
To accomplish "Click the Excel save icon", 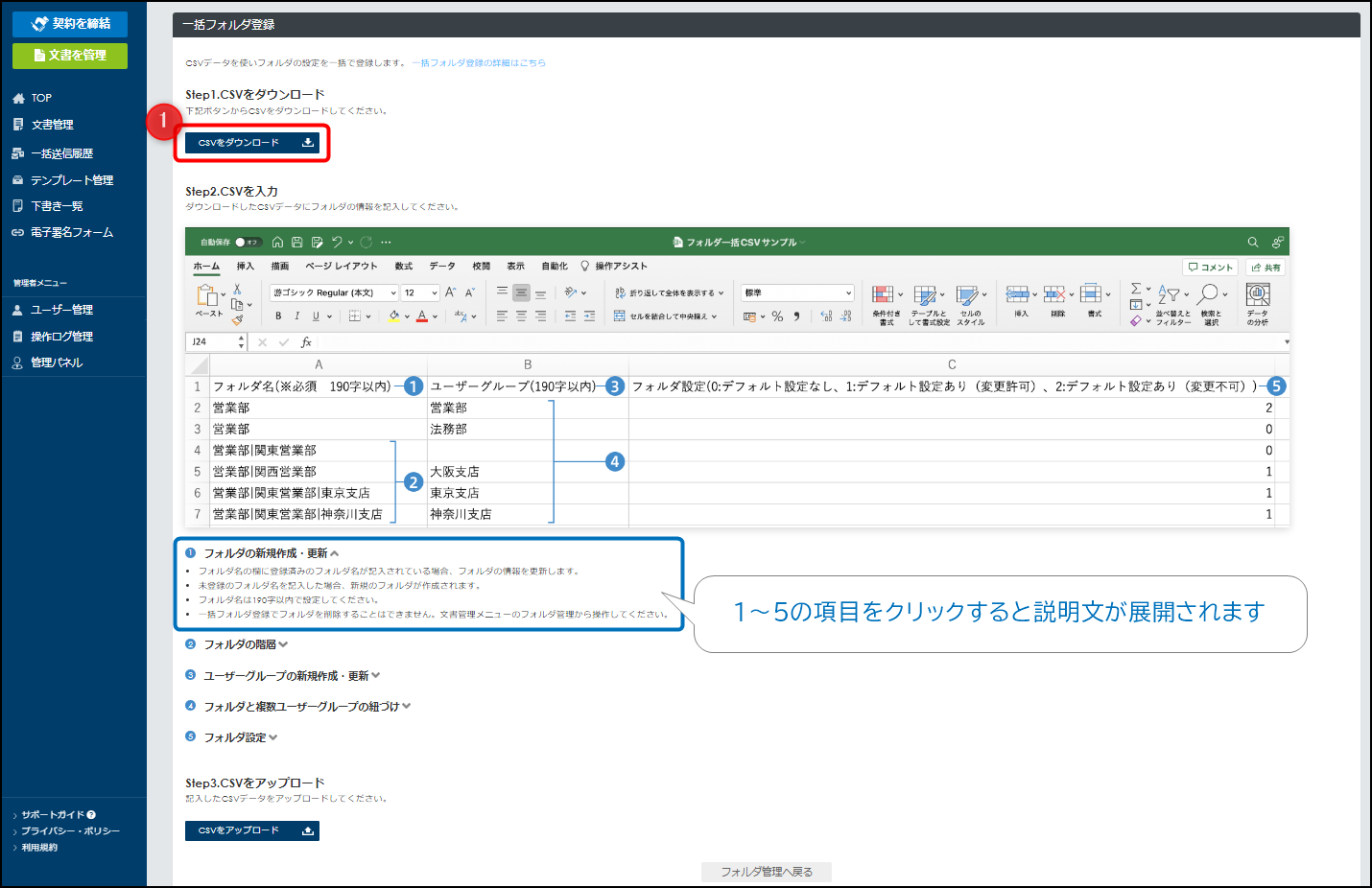I will click(x=297, y=242).
